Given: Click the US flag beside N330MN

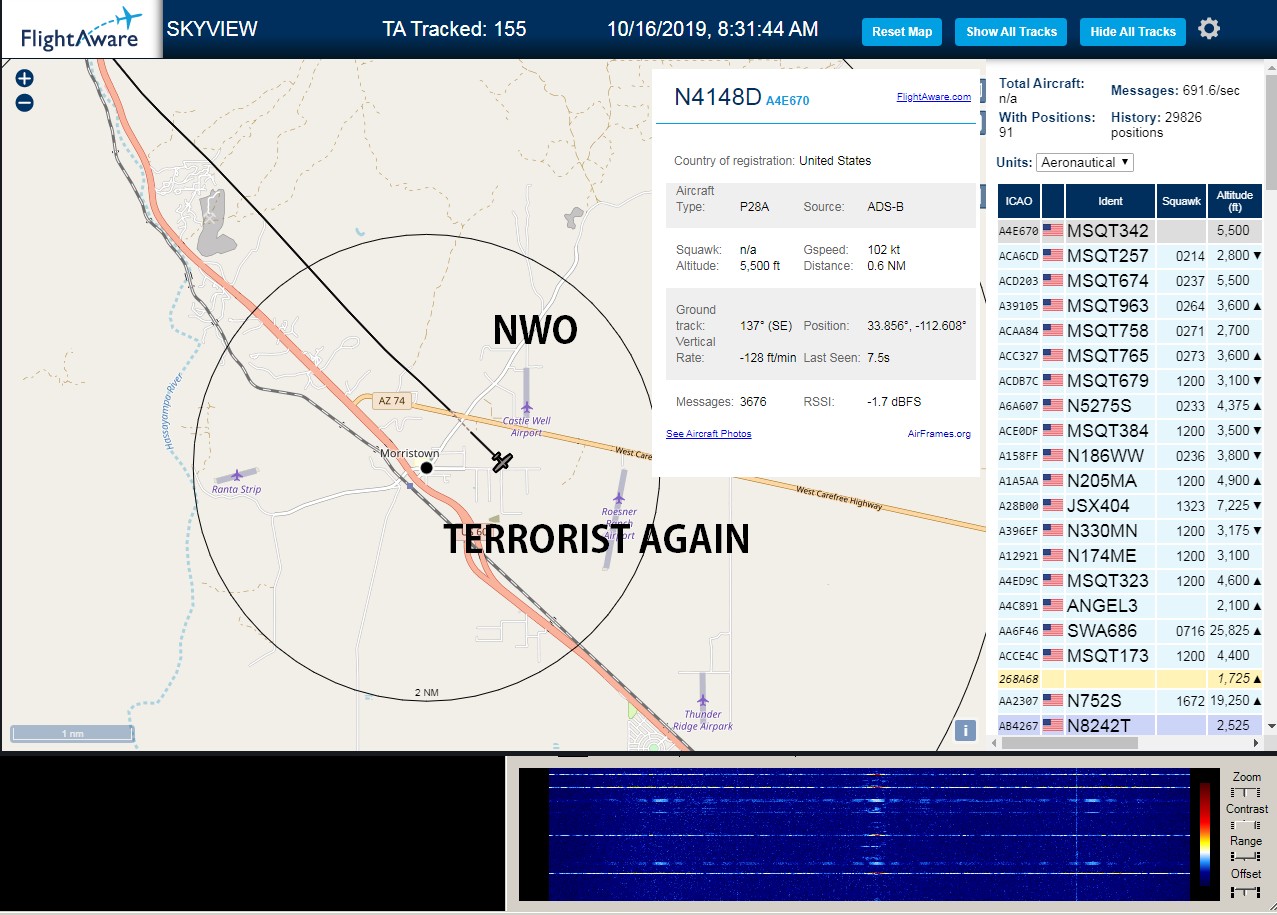Looking at the screenshot, I should 1053,531.
